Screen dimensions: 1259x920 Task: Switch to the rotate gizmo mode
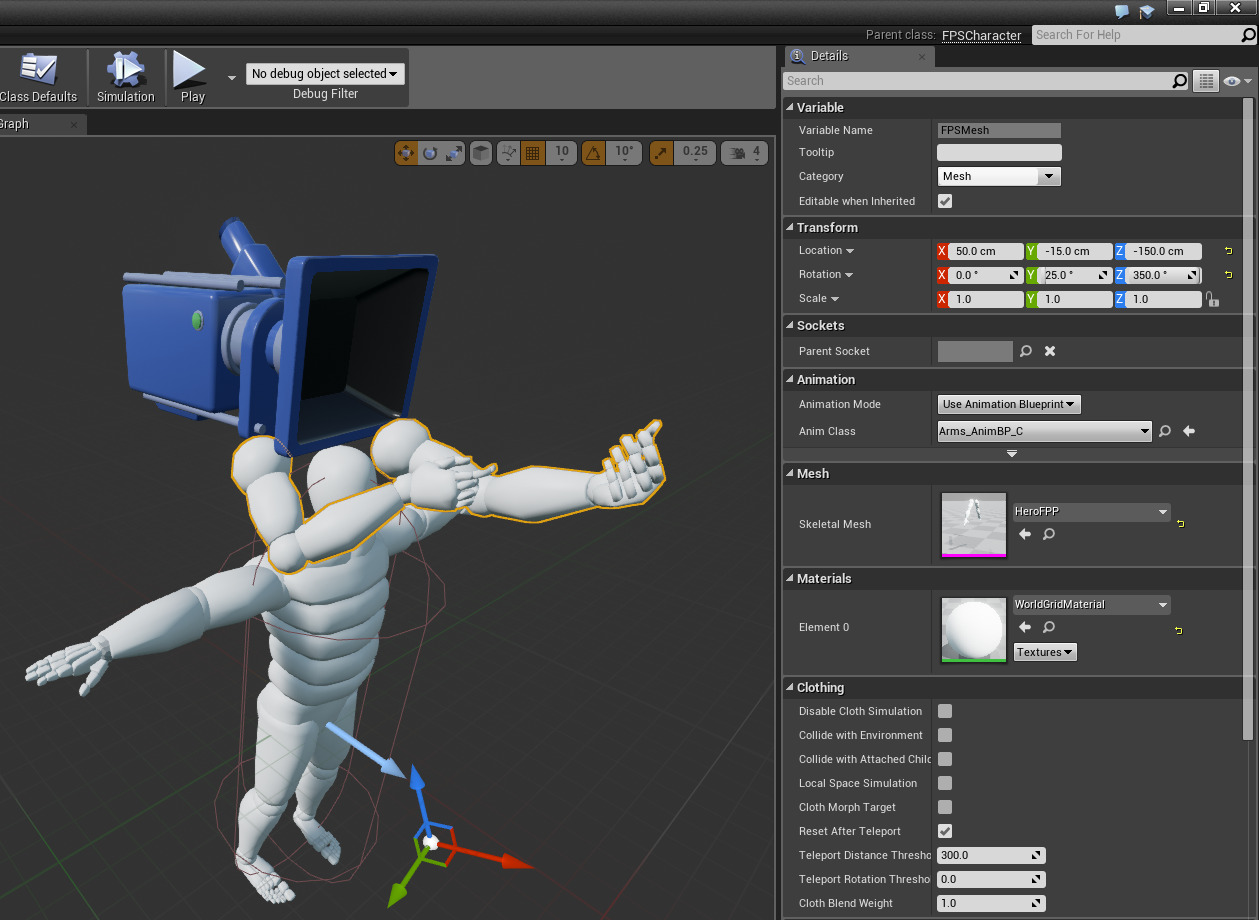point(430,153)
